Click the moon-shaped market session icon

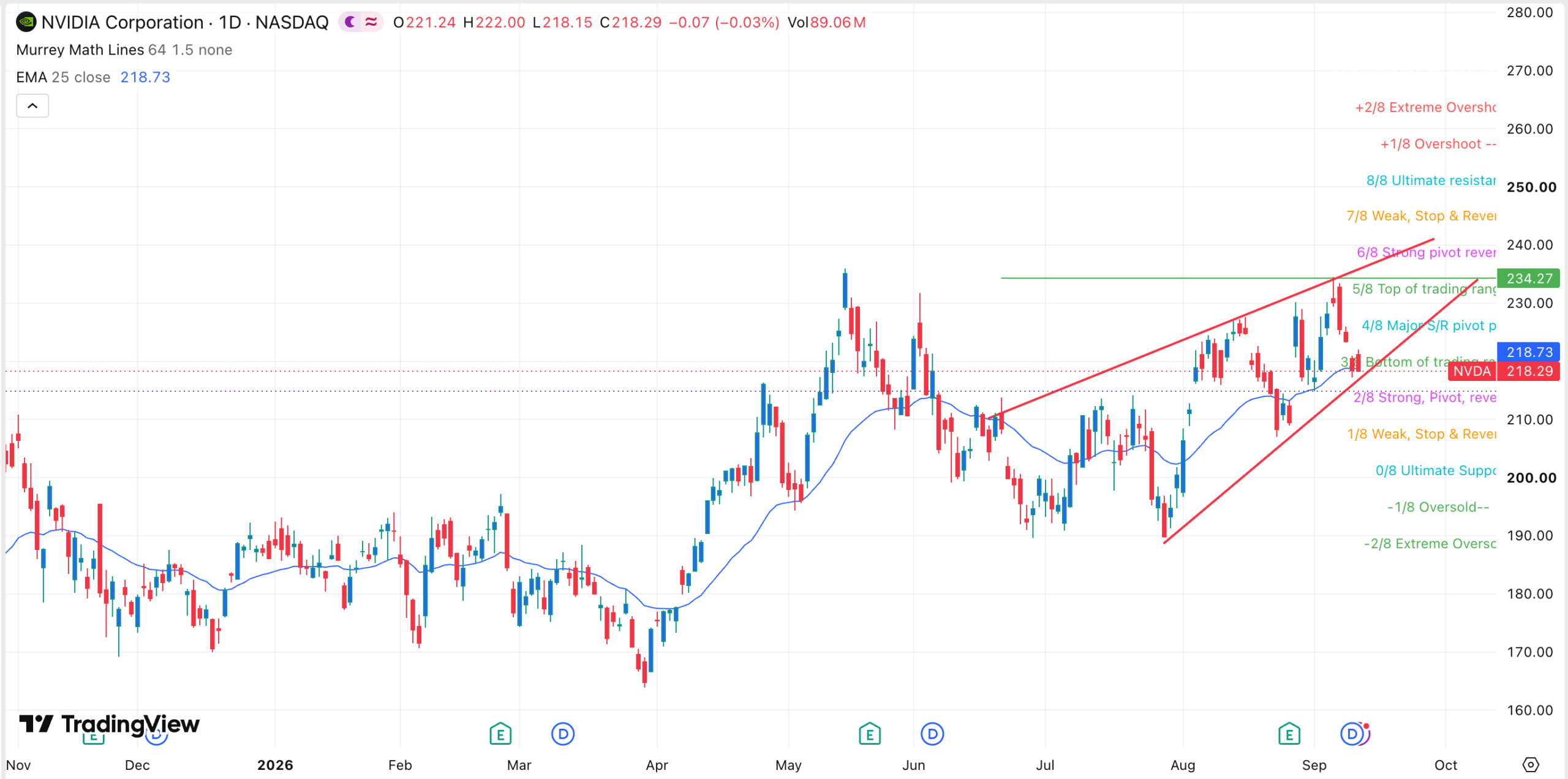[350, 23]
